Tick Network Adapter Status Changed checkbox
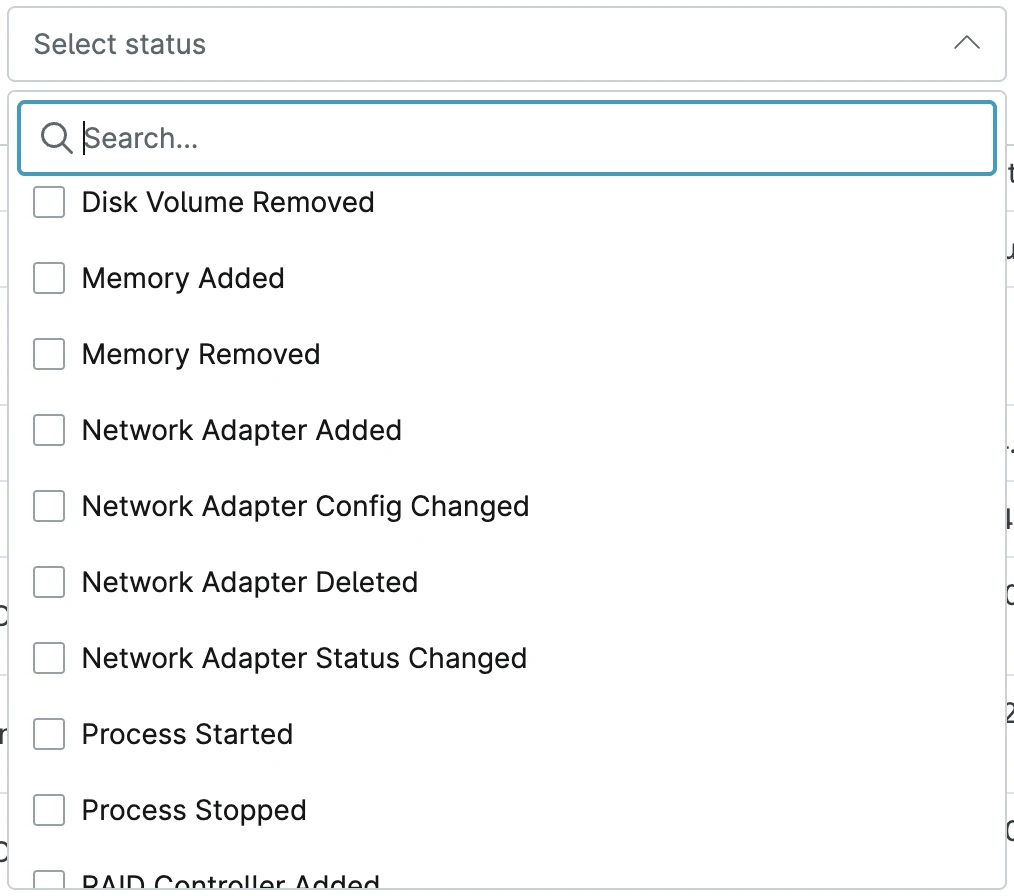Image resolution: width=1014 pixels, height=896 pixels. coord(49,658)
